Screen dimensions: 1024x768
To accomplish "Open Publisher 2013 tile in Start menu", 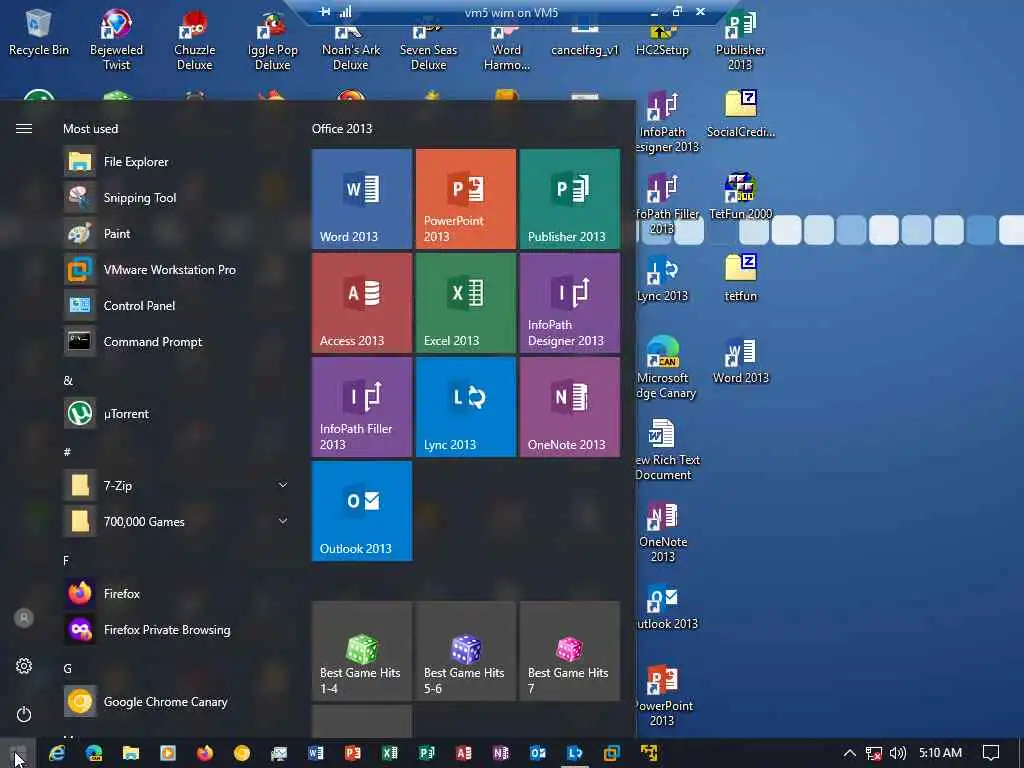I will click(x=569, y=199).
